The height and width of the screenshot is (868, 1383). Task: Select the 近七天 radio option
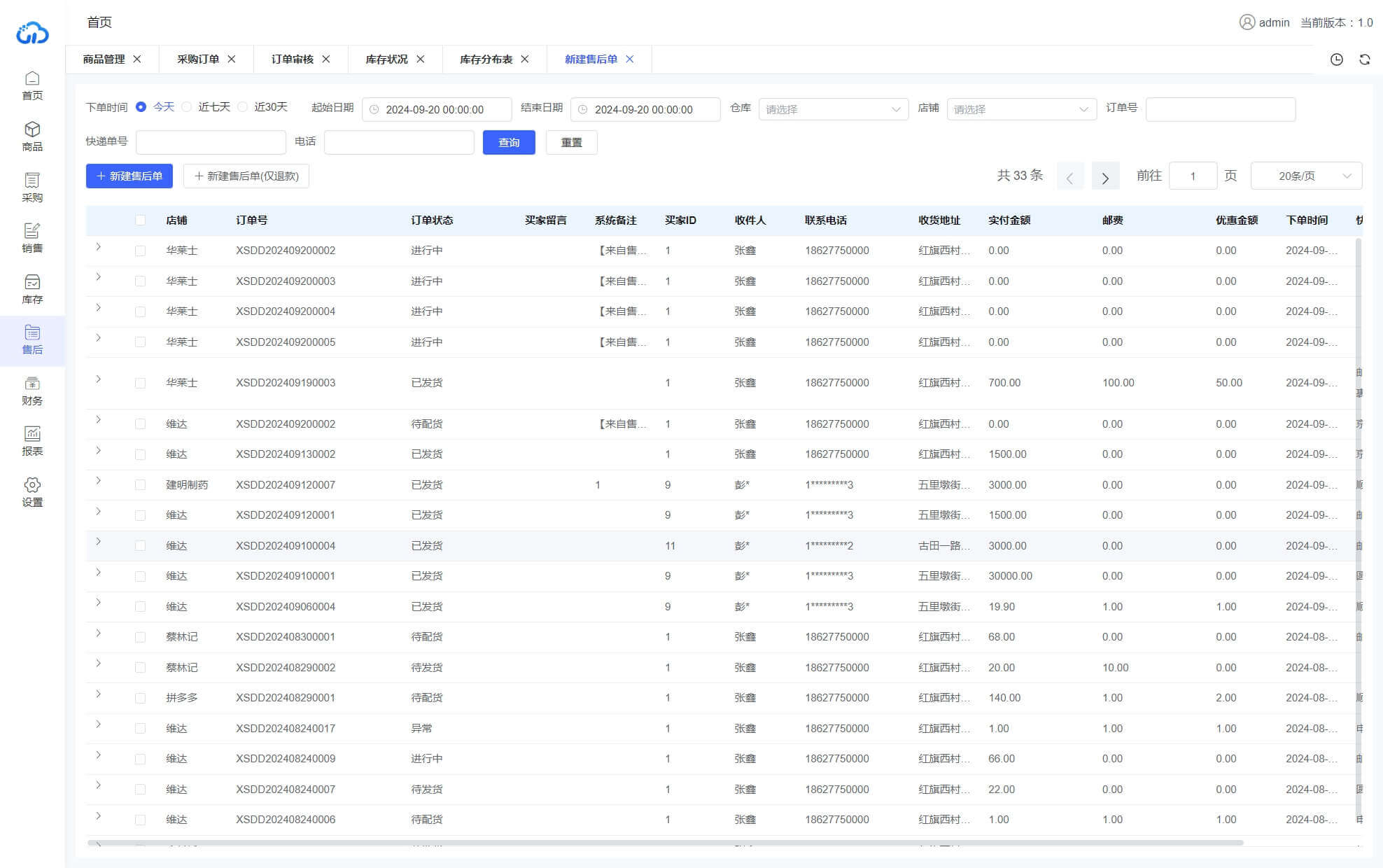187,107
